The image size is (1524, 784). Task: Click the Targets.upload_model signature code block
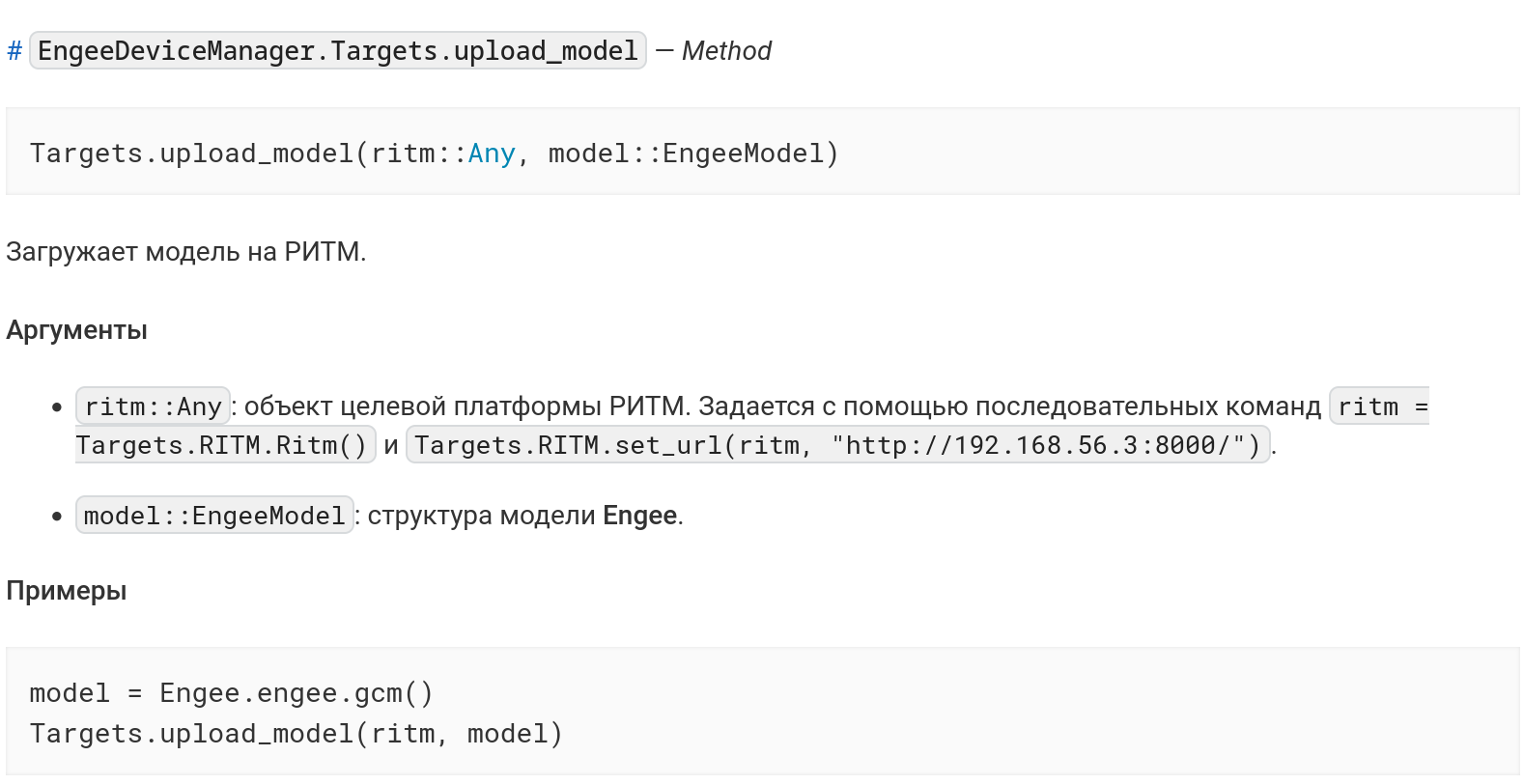[x=763, y=152]
